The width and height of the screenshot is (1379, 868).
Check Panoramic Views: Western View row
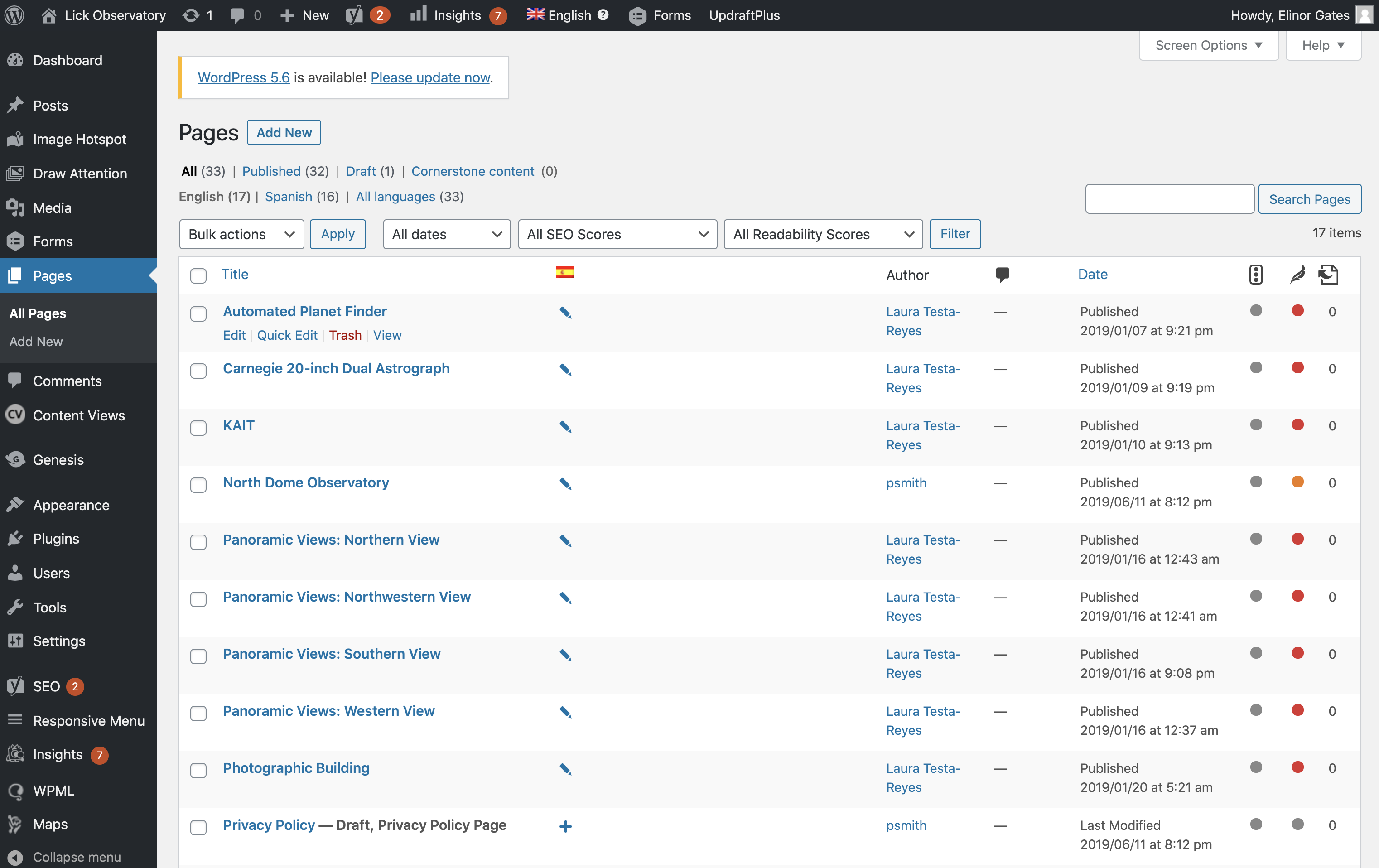coord(198,714)
